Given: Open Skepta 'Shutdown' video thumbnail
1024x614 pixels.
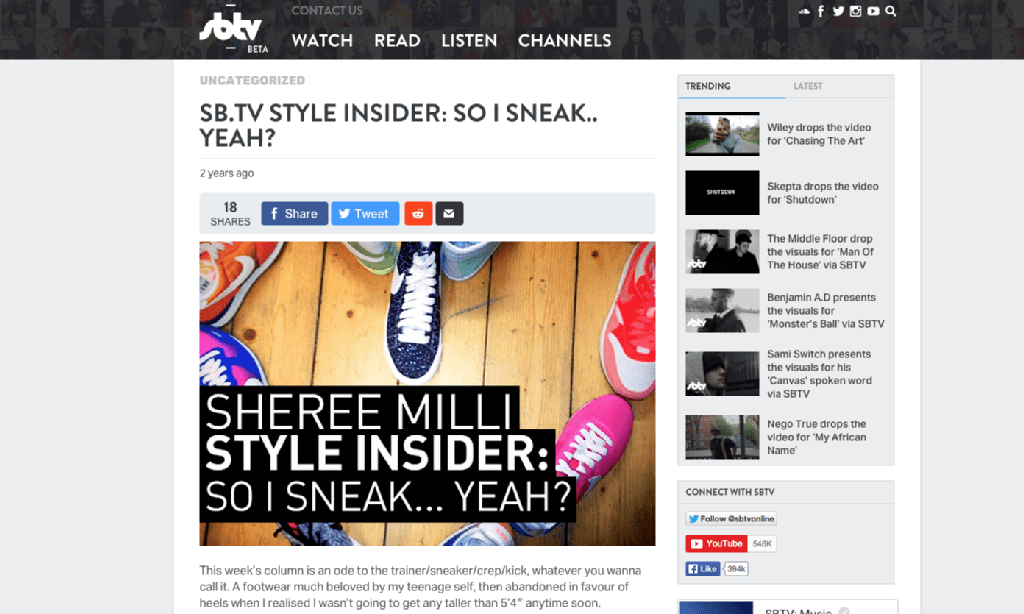Looking at the screenshot, I should pyautogui.click(x=722, y=193).
